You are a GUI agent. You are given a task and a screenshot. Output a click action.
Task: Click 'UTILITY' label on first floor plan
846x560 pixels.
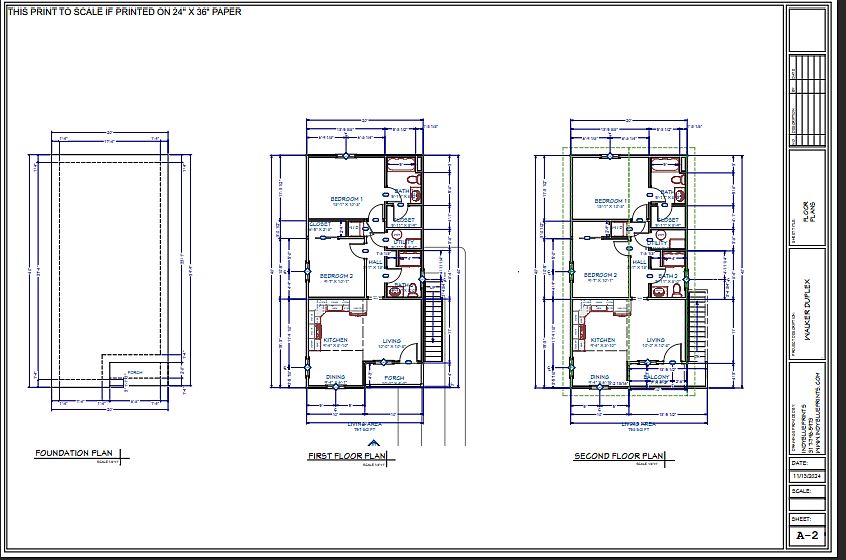[x=404, y=243]
